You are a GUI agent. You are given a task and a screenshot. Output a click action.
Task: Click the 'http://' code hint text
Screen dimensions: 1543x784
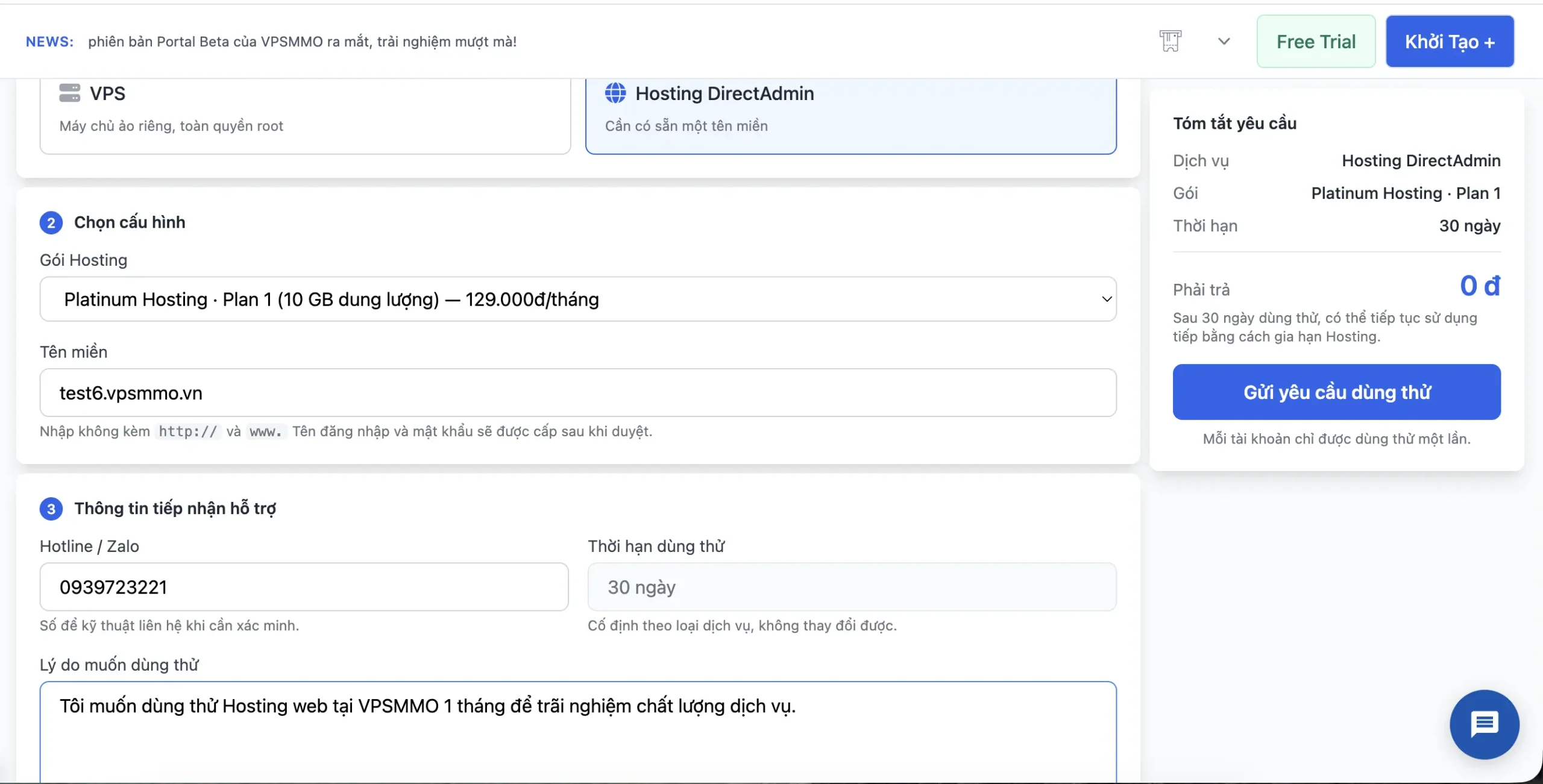[x=187, y=431]
